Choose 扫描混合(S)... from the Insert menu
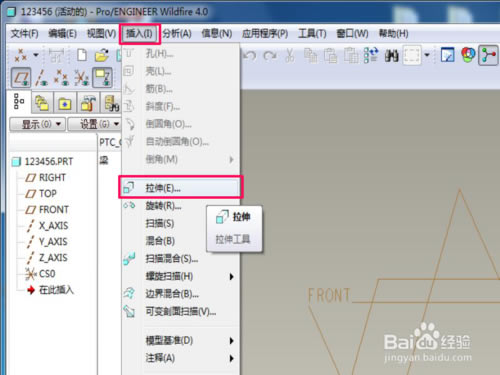Screen dimensions: 500x375 (x=180, y=259)
